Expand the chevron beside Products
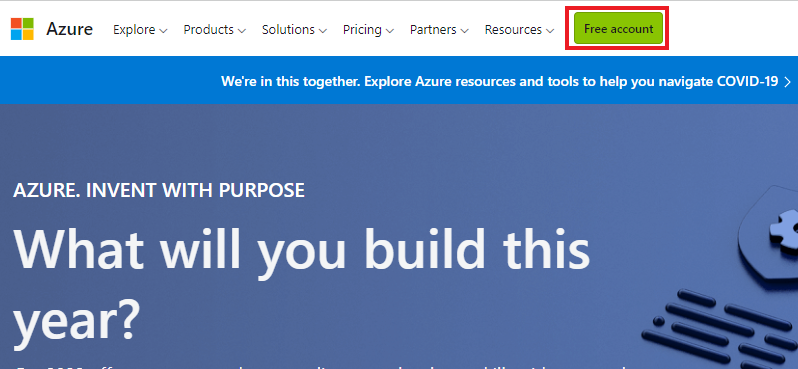798x369 pixels. 242,31
